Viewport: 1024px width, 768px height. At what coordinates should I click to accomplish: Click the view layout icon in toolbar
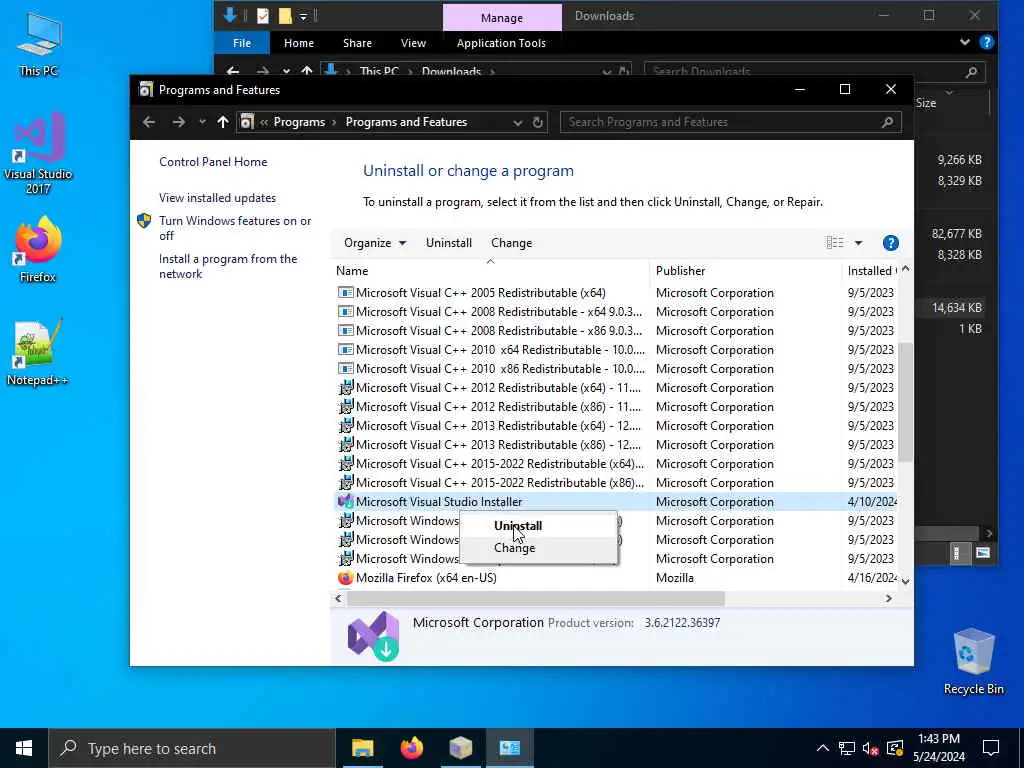click(x=835, y=243)
